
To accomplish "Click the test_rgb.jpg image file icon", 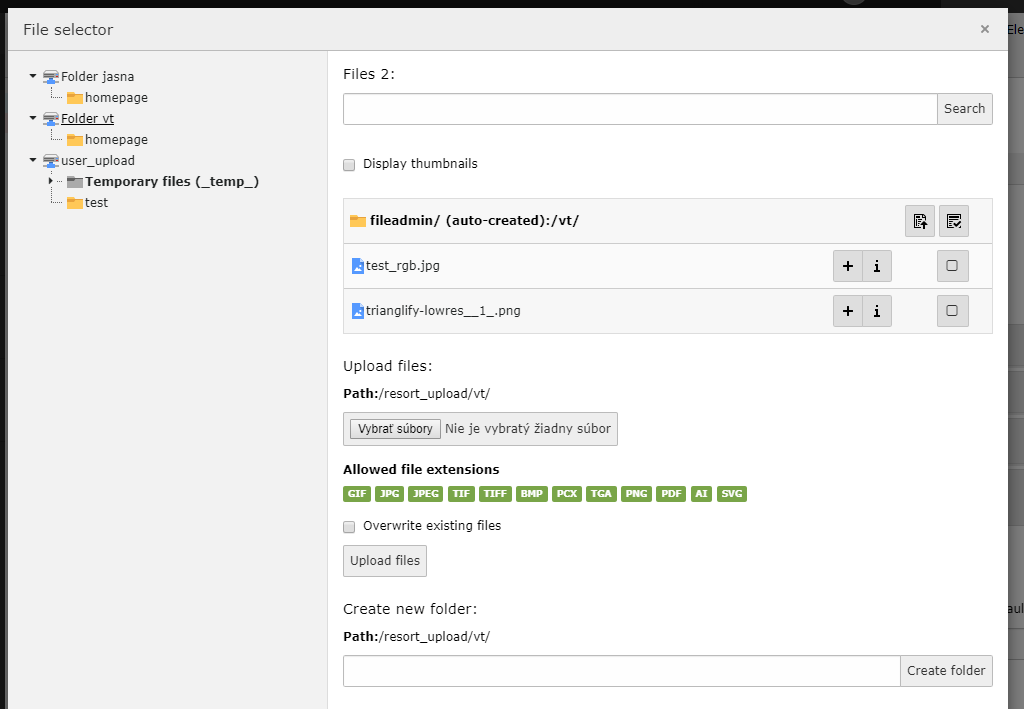I will [358, 266].
